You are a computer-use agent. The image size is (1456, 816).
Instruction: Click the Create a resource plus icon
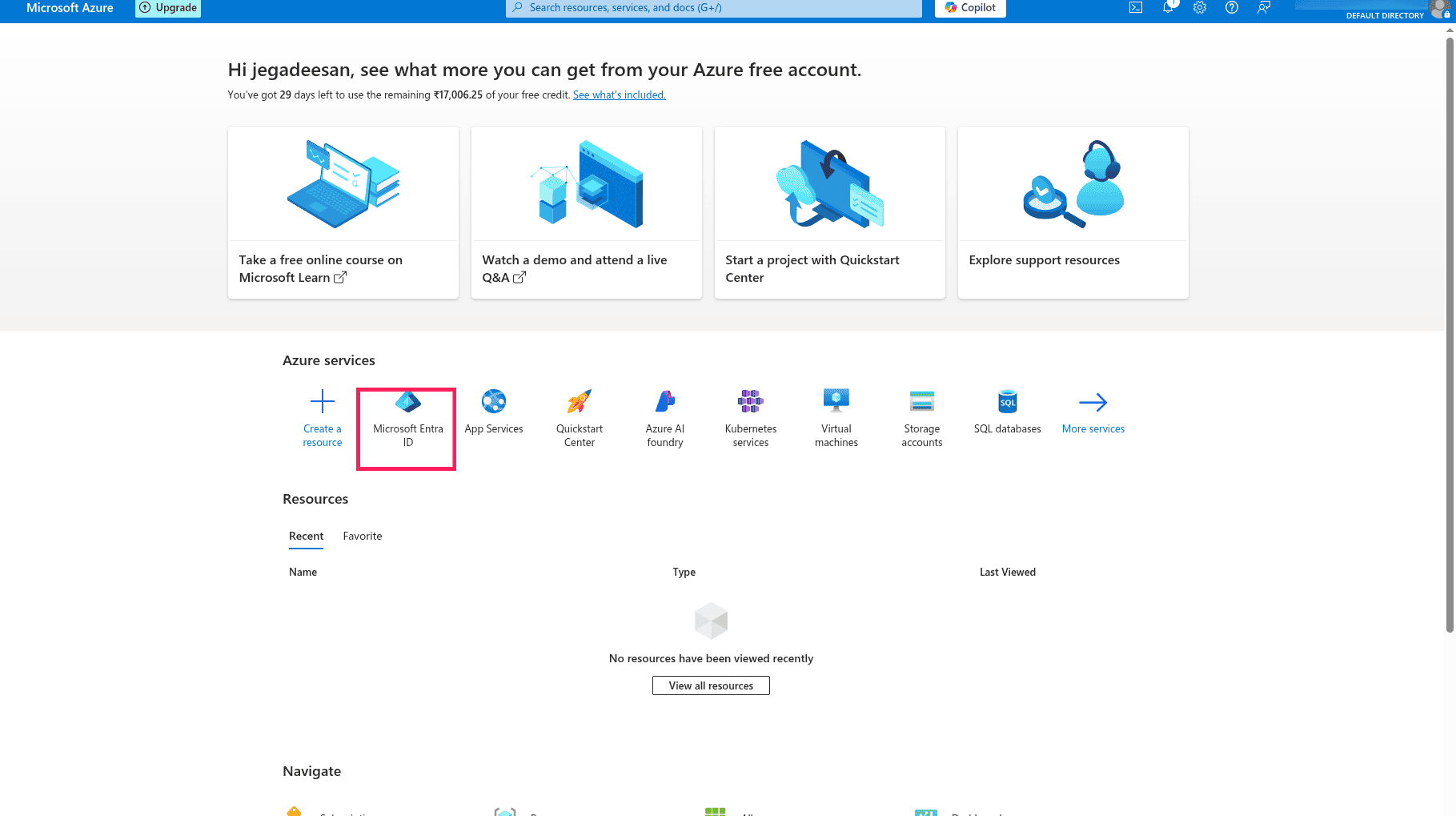323,401
